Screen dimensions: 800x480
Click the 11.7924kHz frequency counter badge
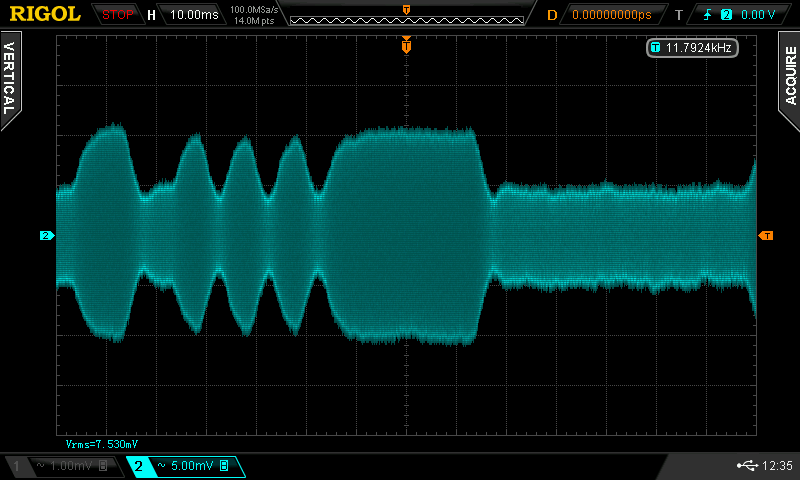692,48
